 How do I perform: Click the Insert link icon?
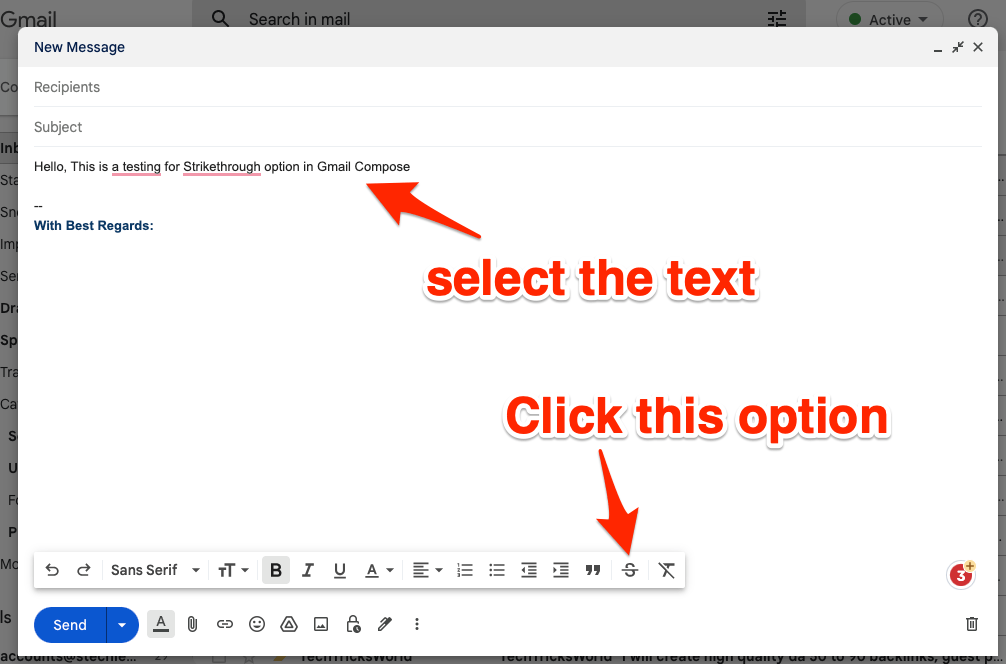(225, 624)
